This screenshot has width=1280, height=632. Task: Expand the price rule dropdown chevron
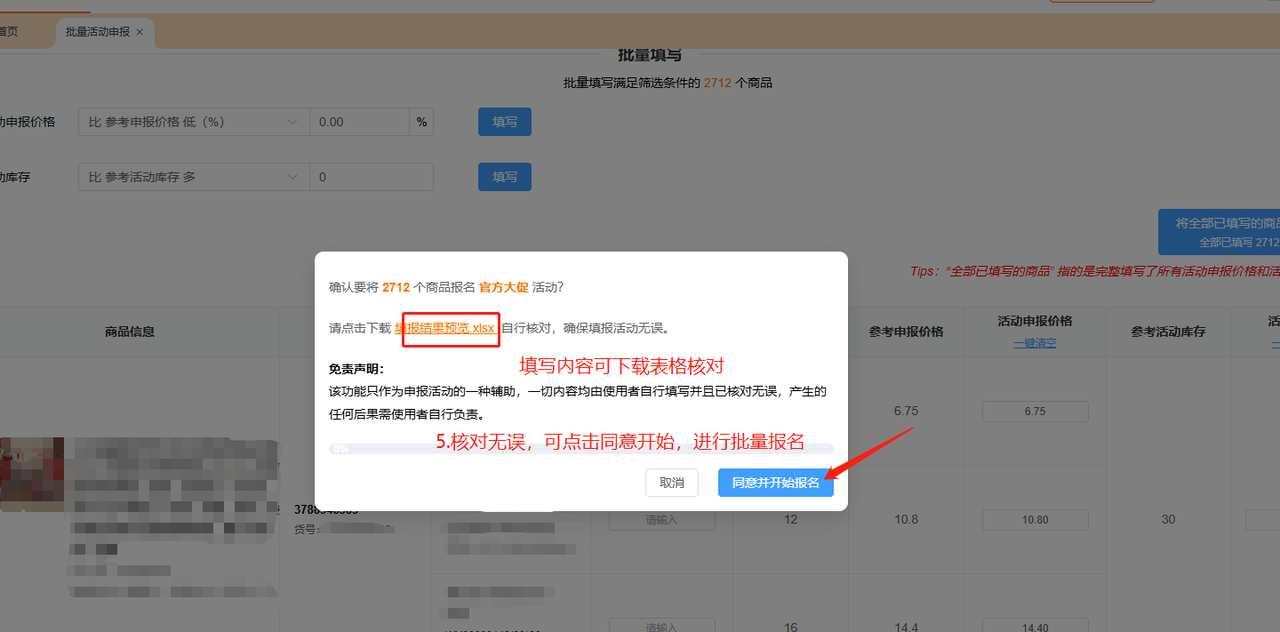(293, 121)
